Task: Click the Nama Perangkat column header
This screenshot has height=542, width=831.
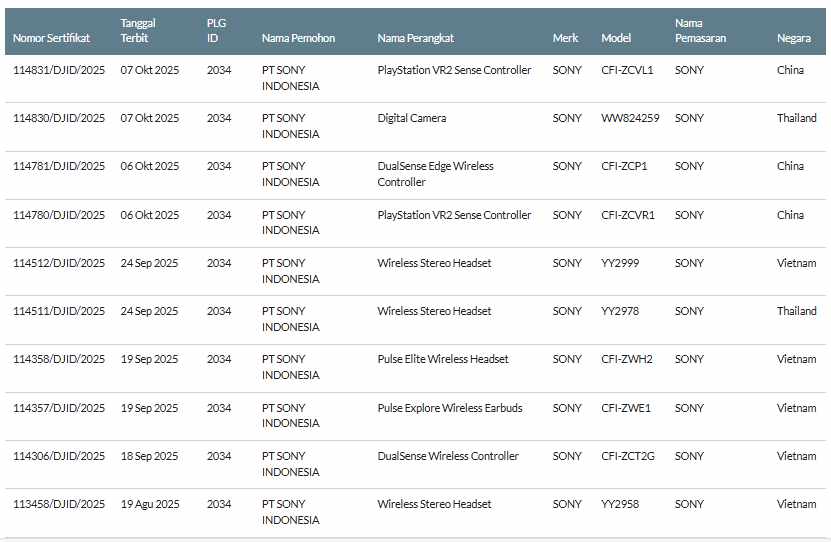Action: [416, 38]
